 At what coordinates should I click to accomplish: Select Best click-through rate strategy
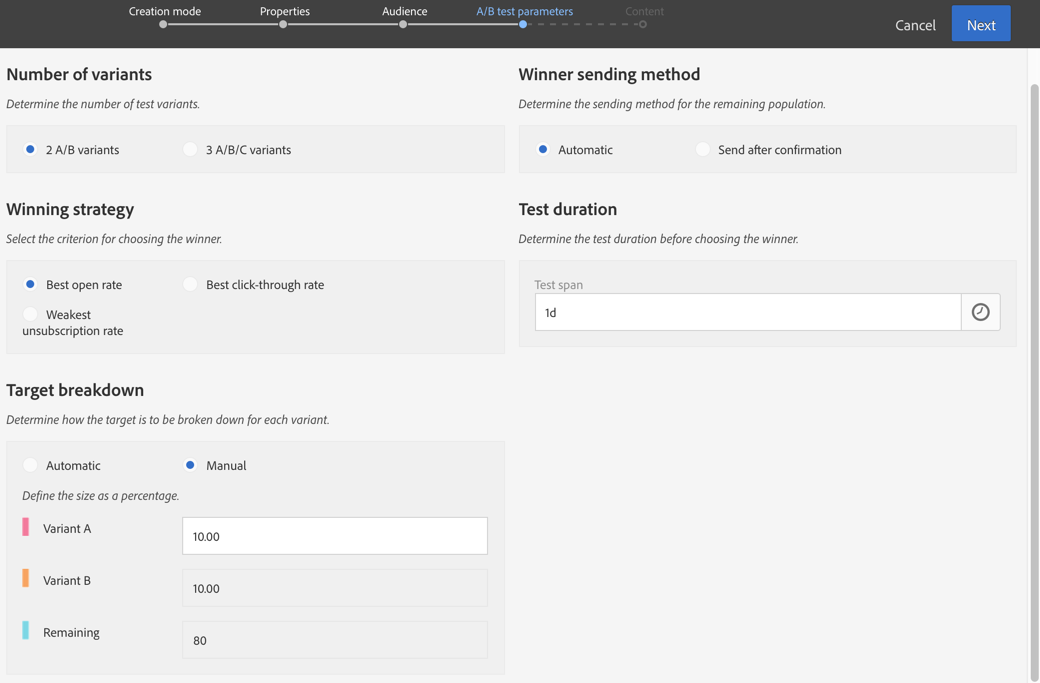[x=191, y=285]
